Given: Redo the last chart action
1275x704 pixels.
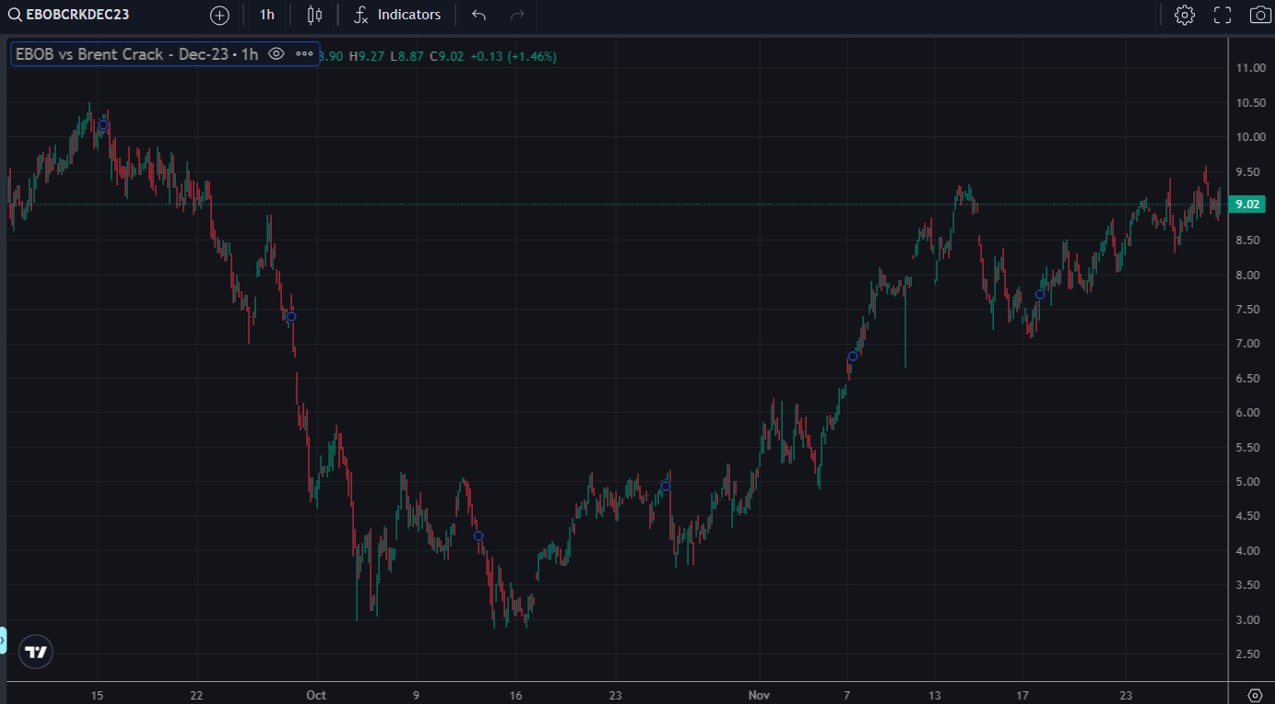Looking at the screenshot, I should 517,15.
